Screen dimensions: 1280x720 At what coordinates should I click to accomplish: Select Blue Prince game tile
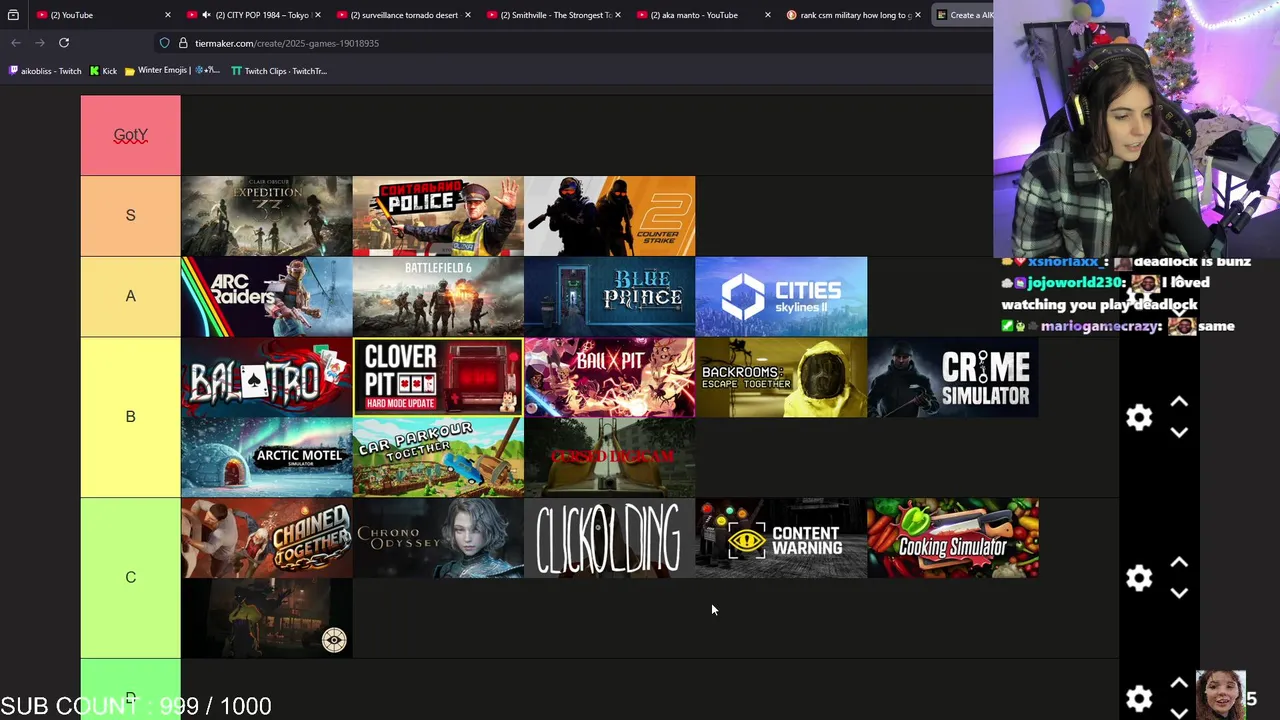coord(610,297)
